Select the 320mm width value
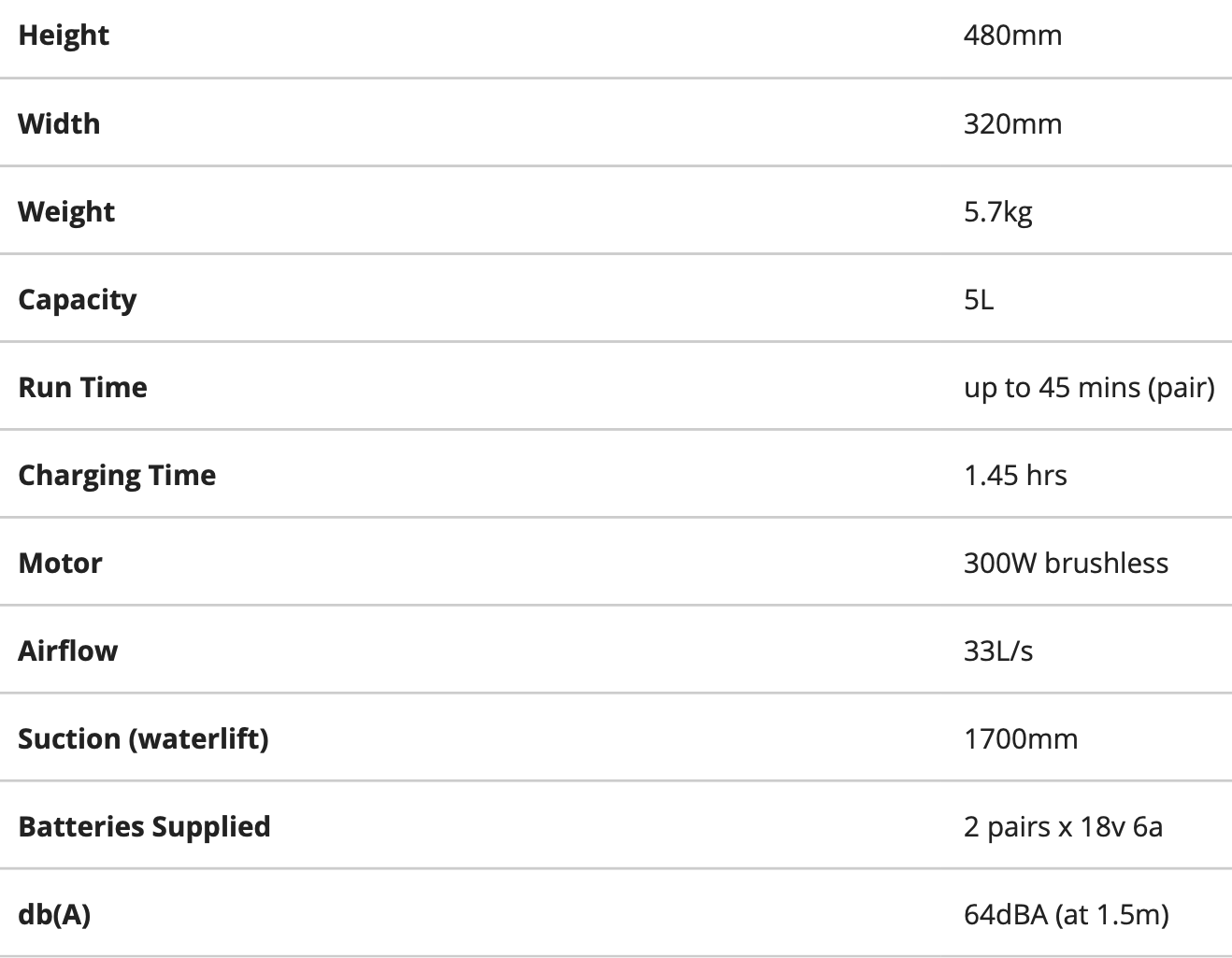1232x958 pixels. click(x=1012, y=123)
